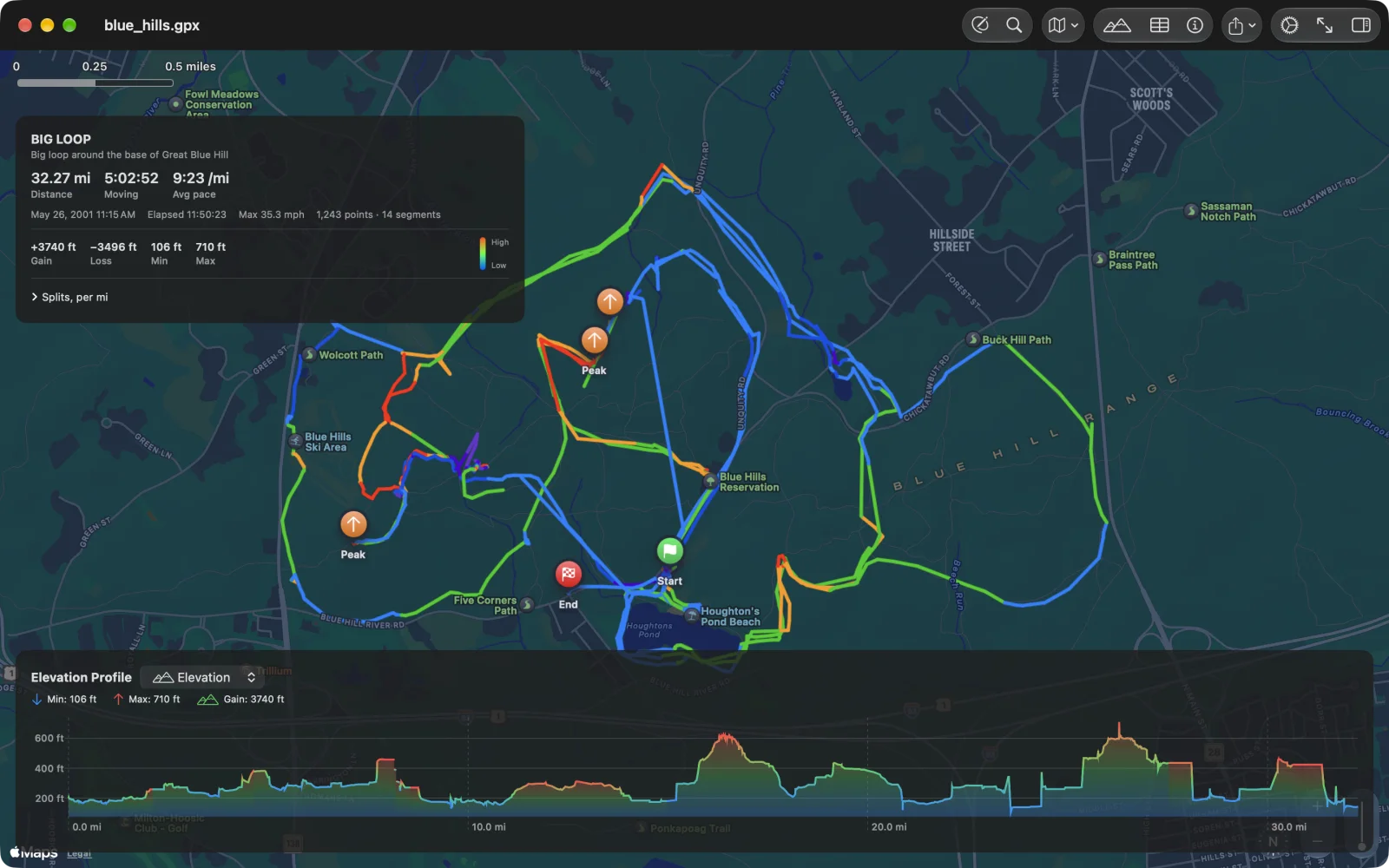The image size is (1389, 868).
Task: Open the share export menu
Action: [x=1241, y=25]
